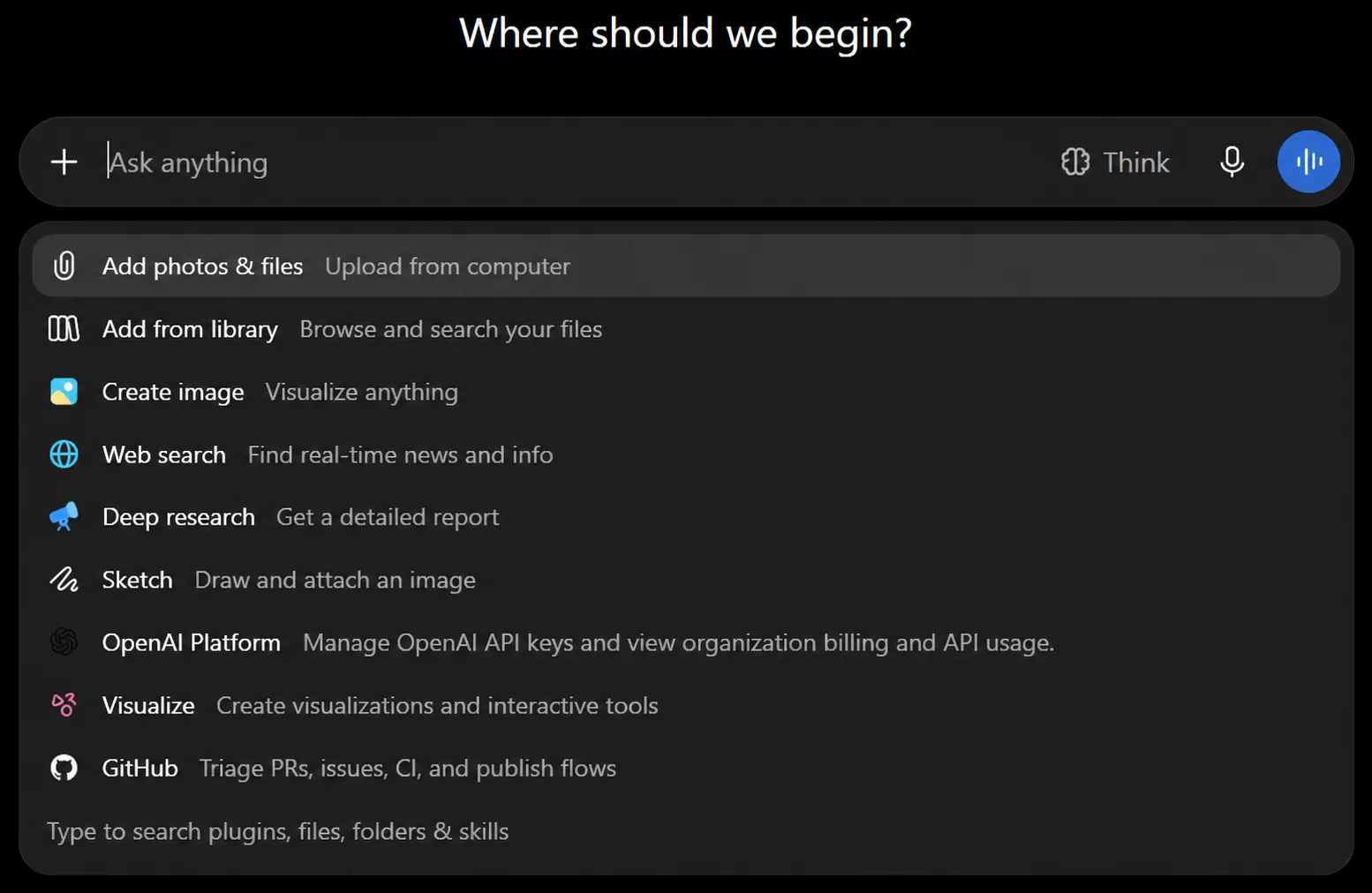Click the plus attachment icon
Screen dimensions: 1372x893
[x=64, y=162]
